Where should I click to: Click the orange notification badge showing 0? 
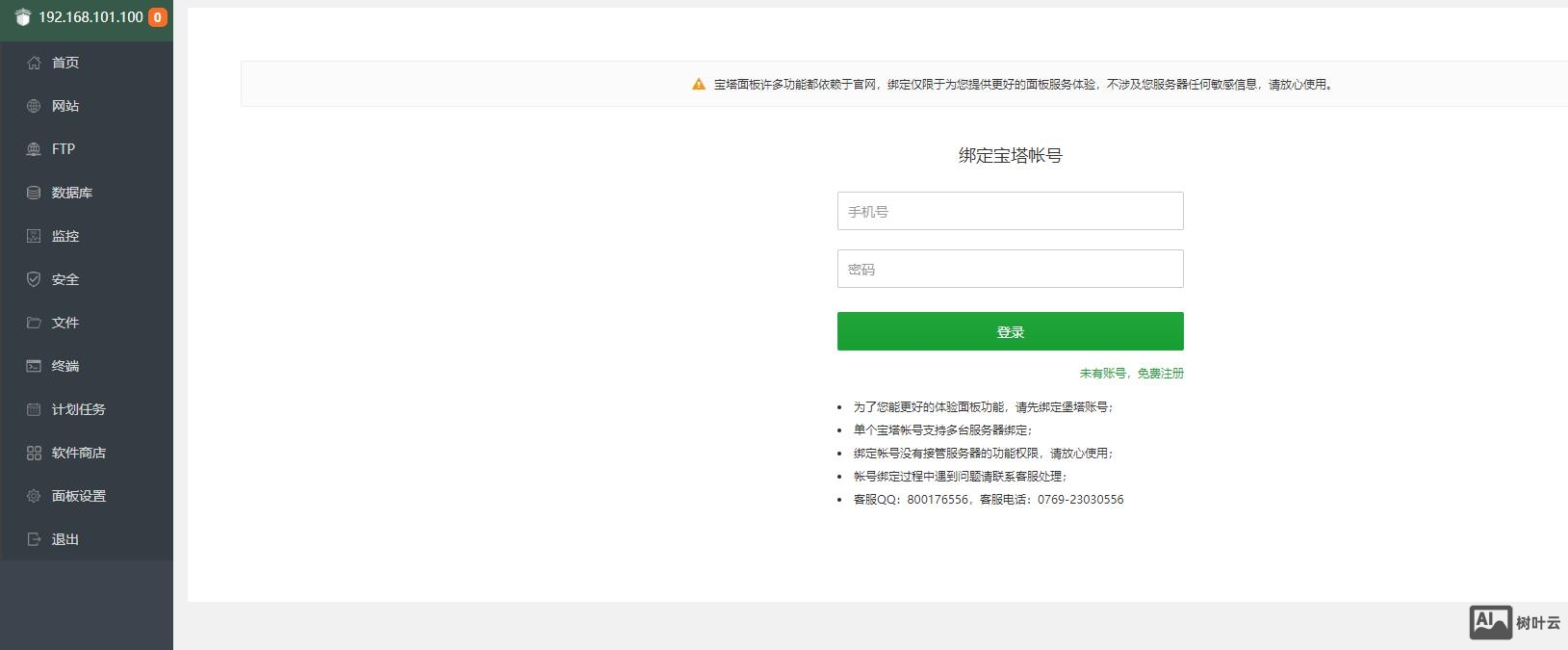(157, 17)
